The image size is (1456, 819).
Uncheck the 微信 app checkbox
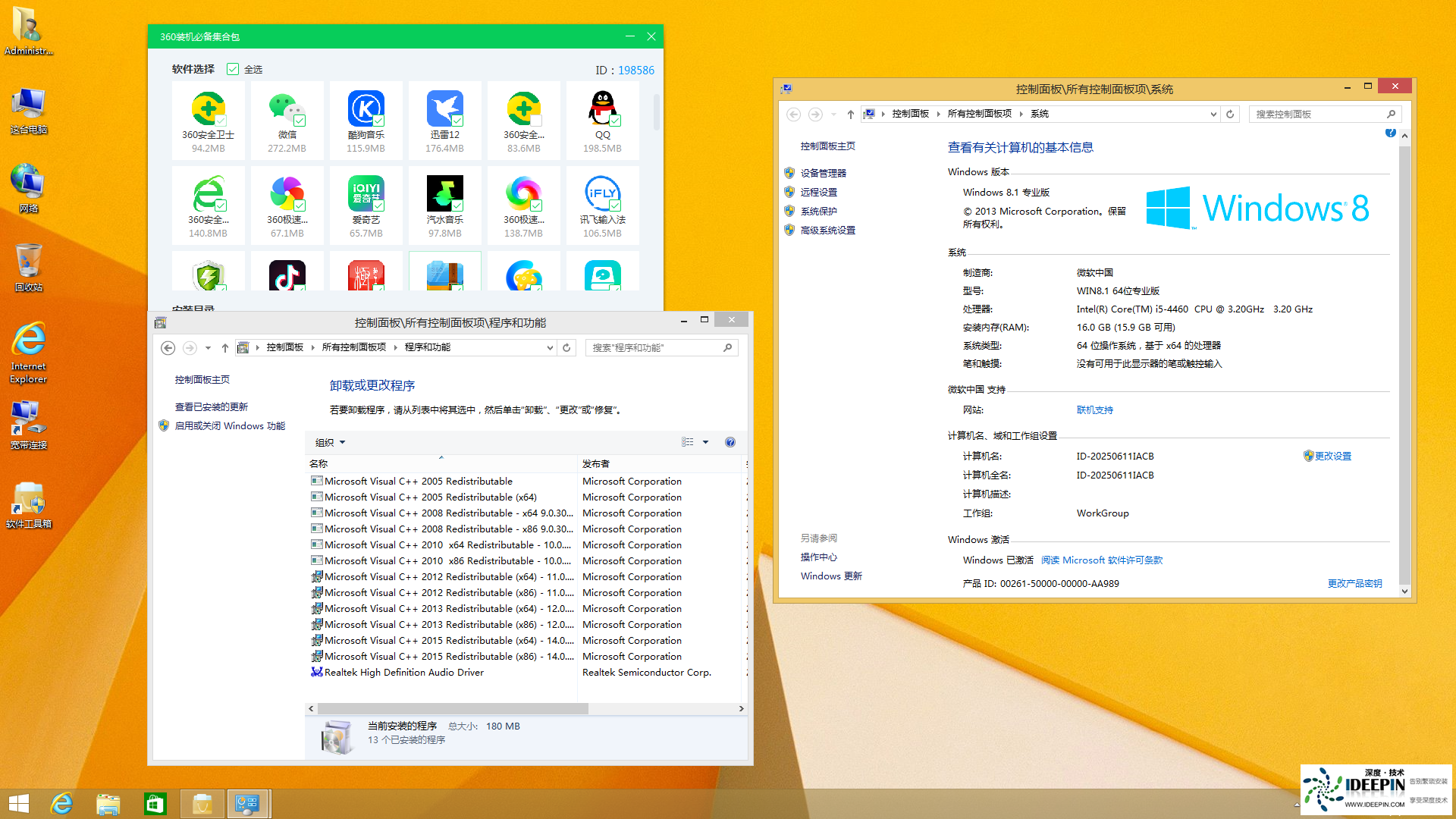(300, 121)
